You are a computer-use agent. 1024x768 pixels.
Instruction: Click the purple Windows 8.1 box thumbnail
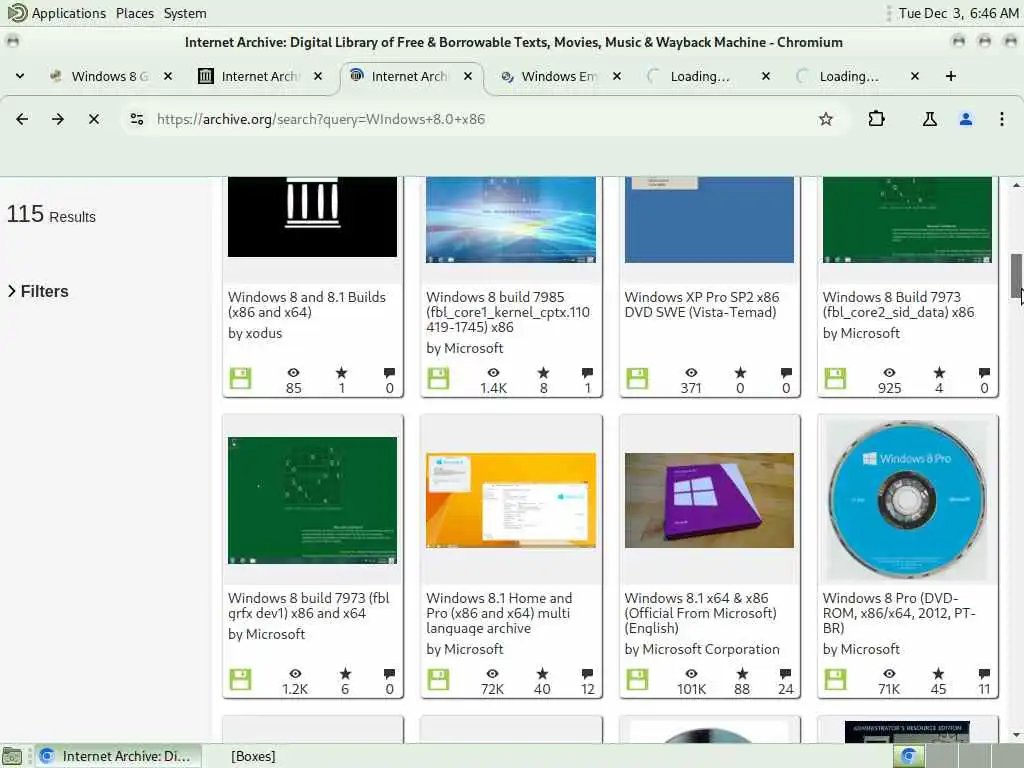click(709, 500)
